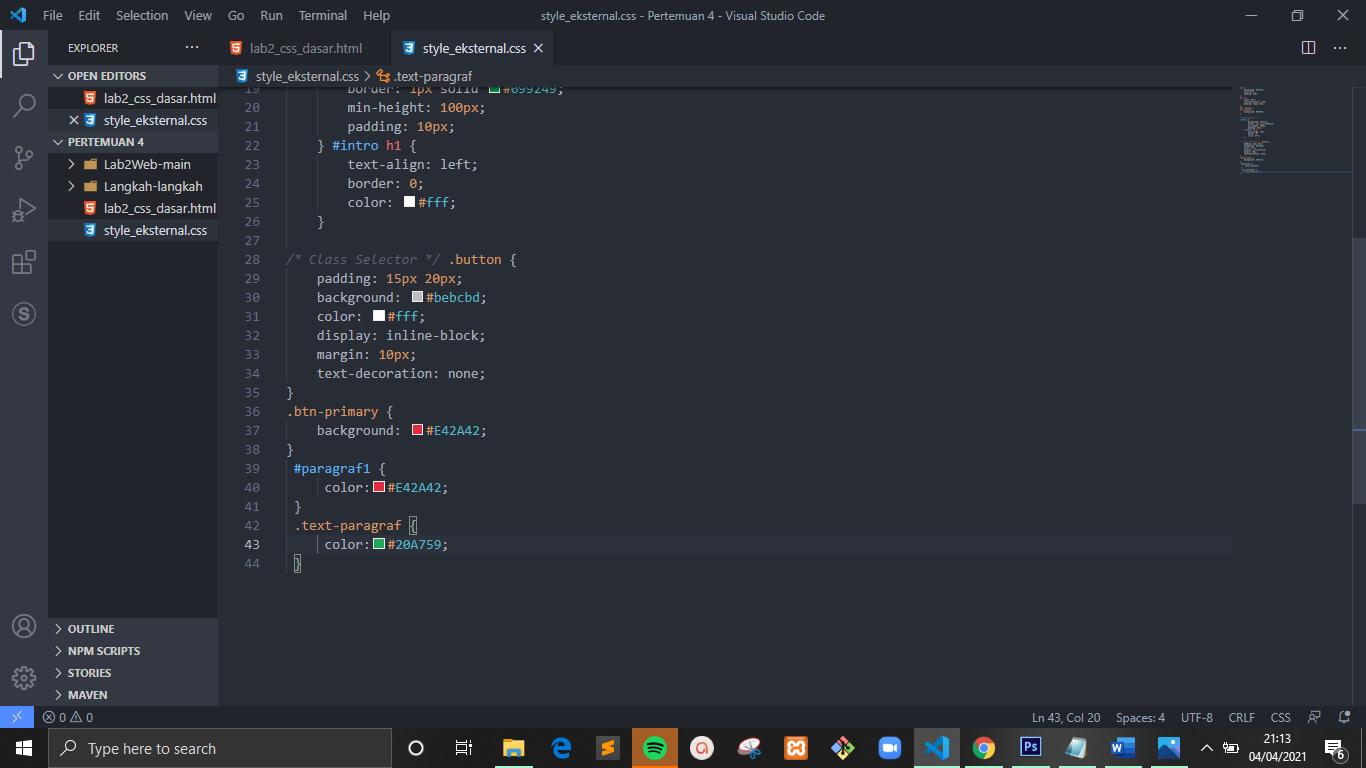Open the notifications bell in status bar

[1344, 717]
